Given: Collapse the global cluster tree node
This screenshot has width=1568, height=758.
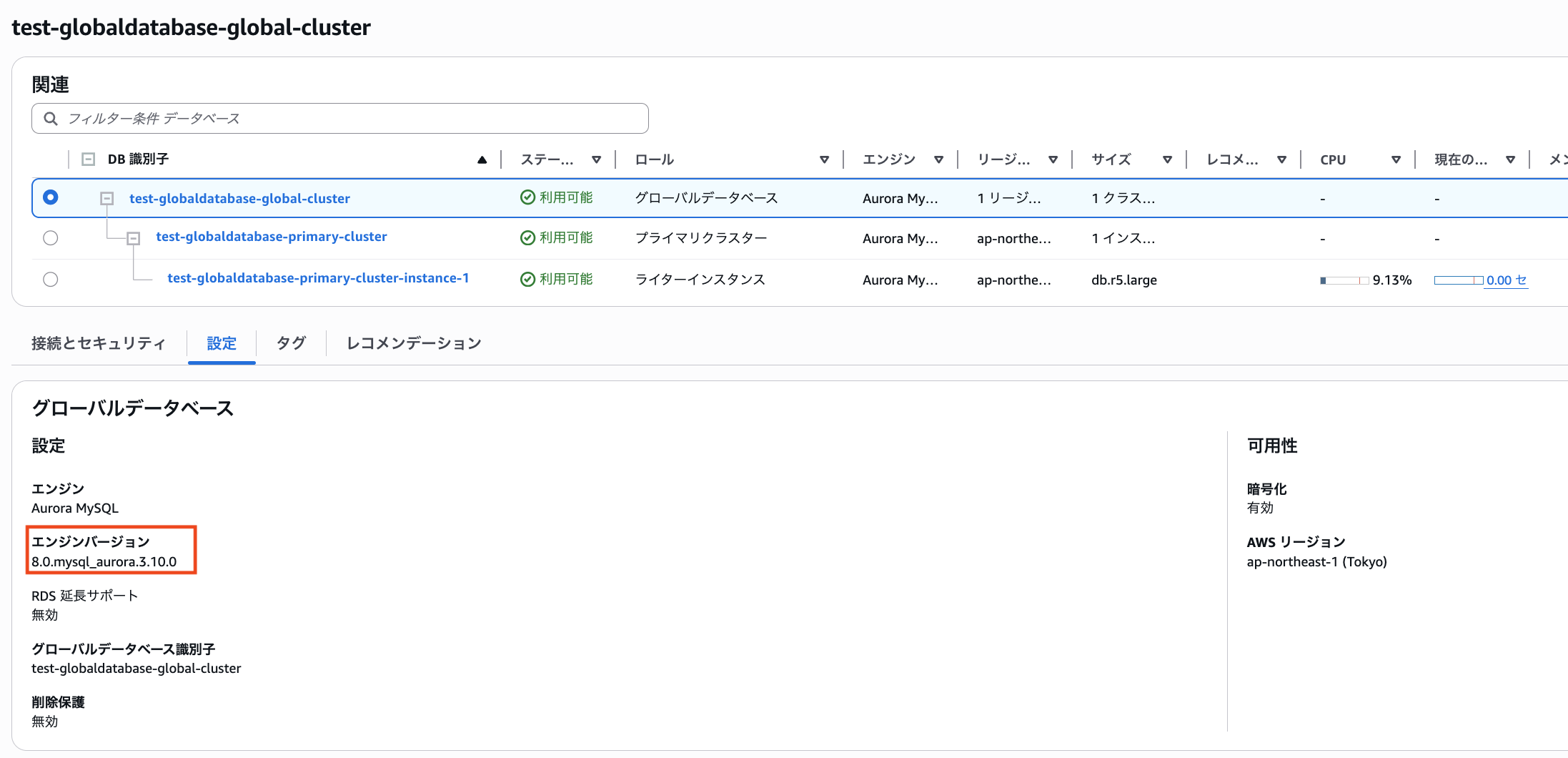Looking at the screenshot, I should tap(106, 200).
